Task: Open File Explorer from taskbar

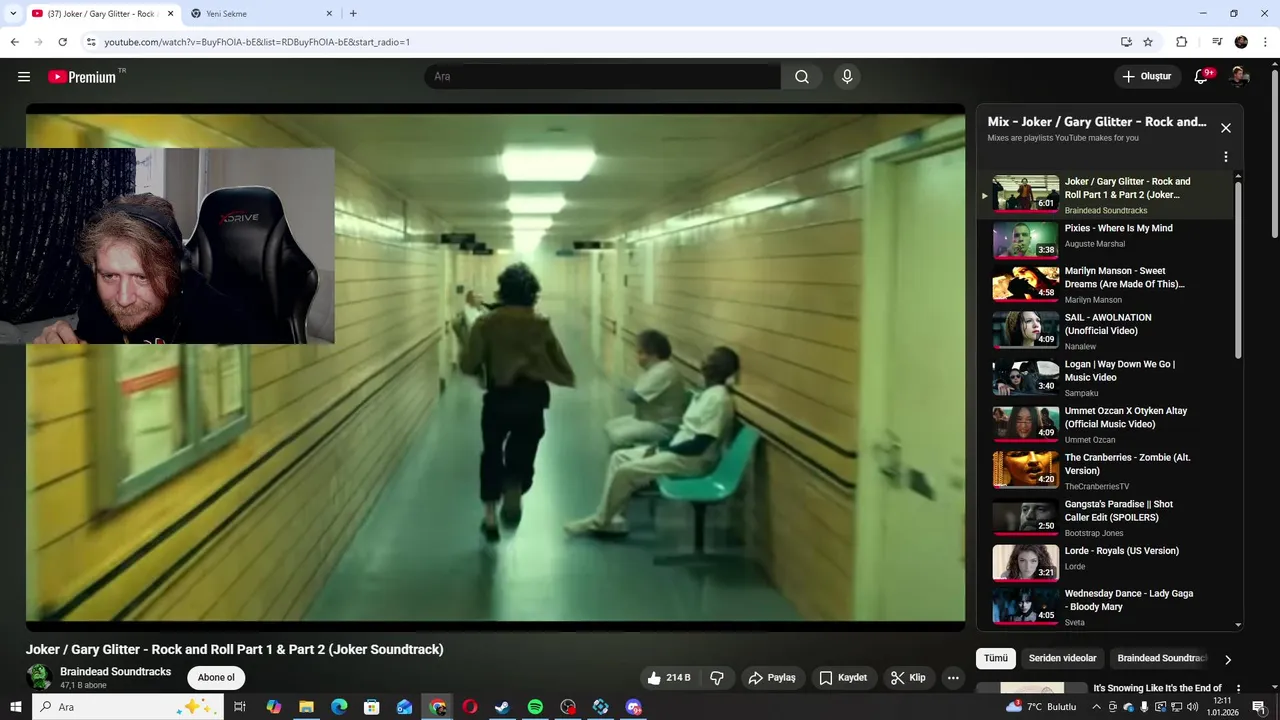Action: point(307,707)
